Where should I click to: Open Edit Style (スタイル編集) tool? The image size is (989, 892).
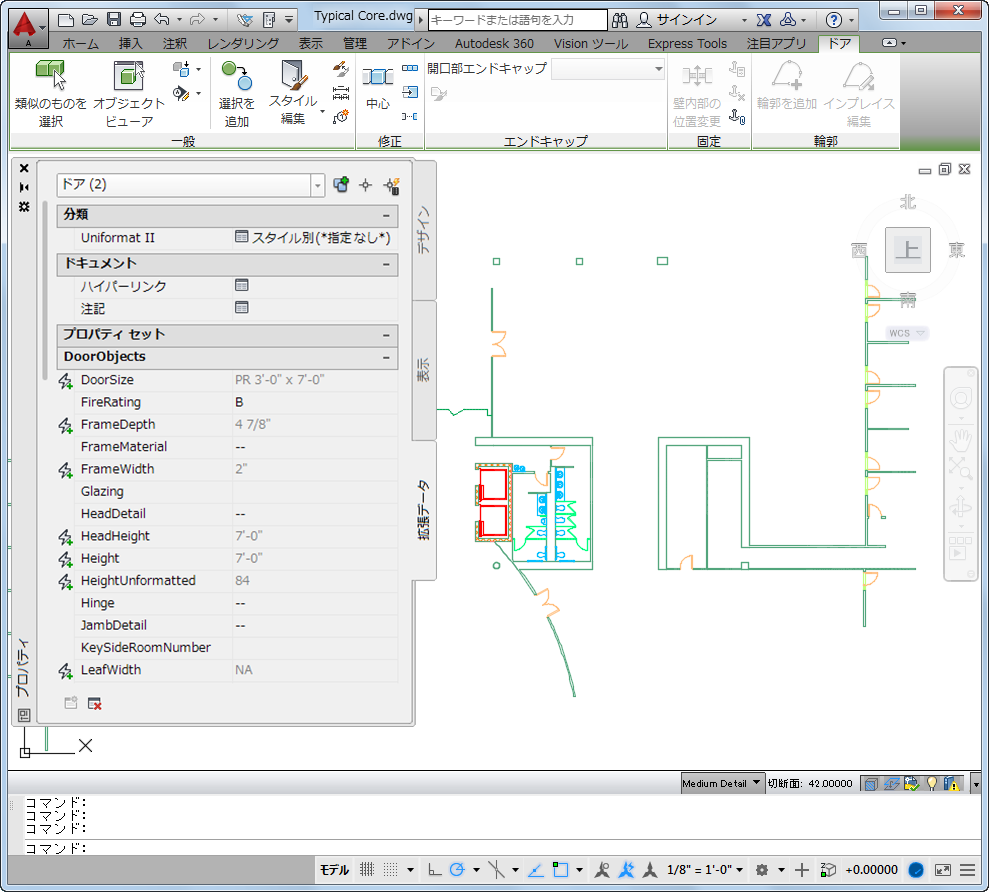[293, 93]
